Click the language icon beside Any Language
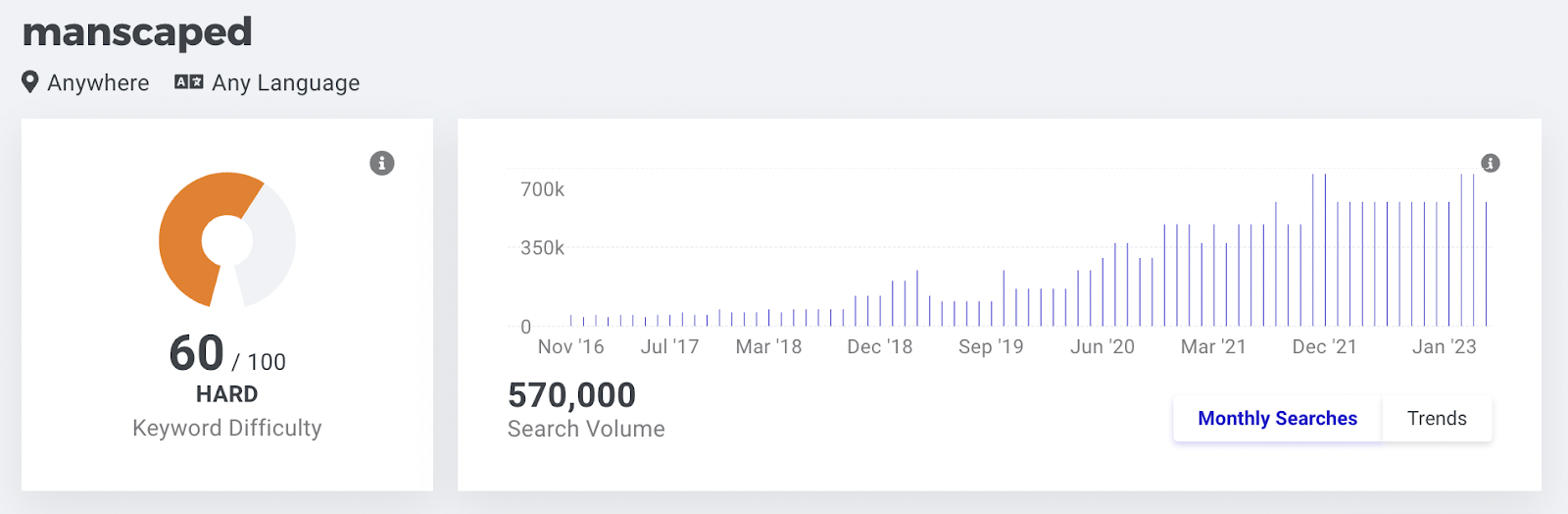1568x514 pixels. pos(189,82)
